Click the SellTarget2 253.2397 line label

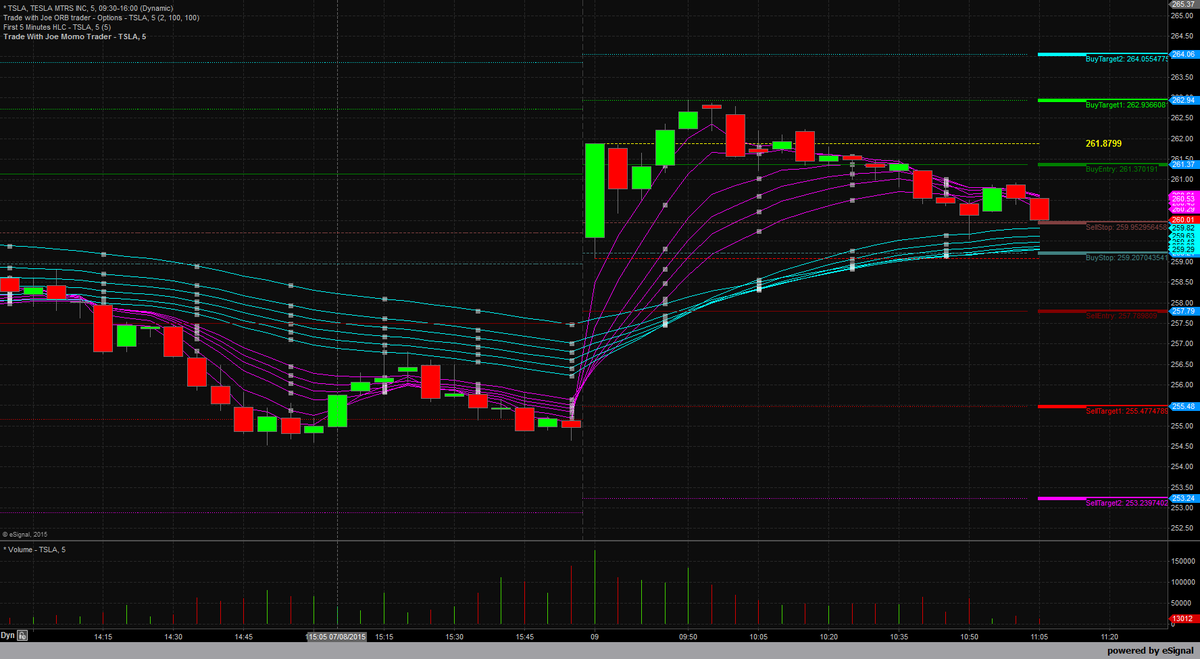pyautogui.click(x=1127, y=503)
